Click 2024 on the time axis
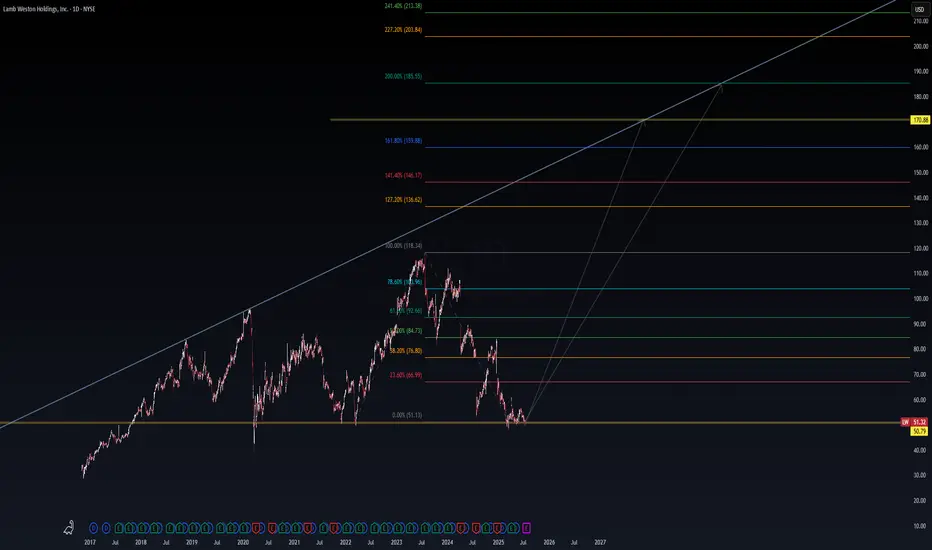932x550 pixels. (x=448, y=542)
